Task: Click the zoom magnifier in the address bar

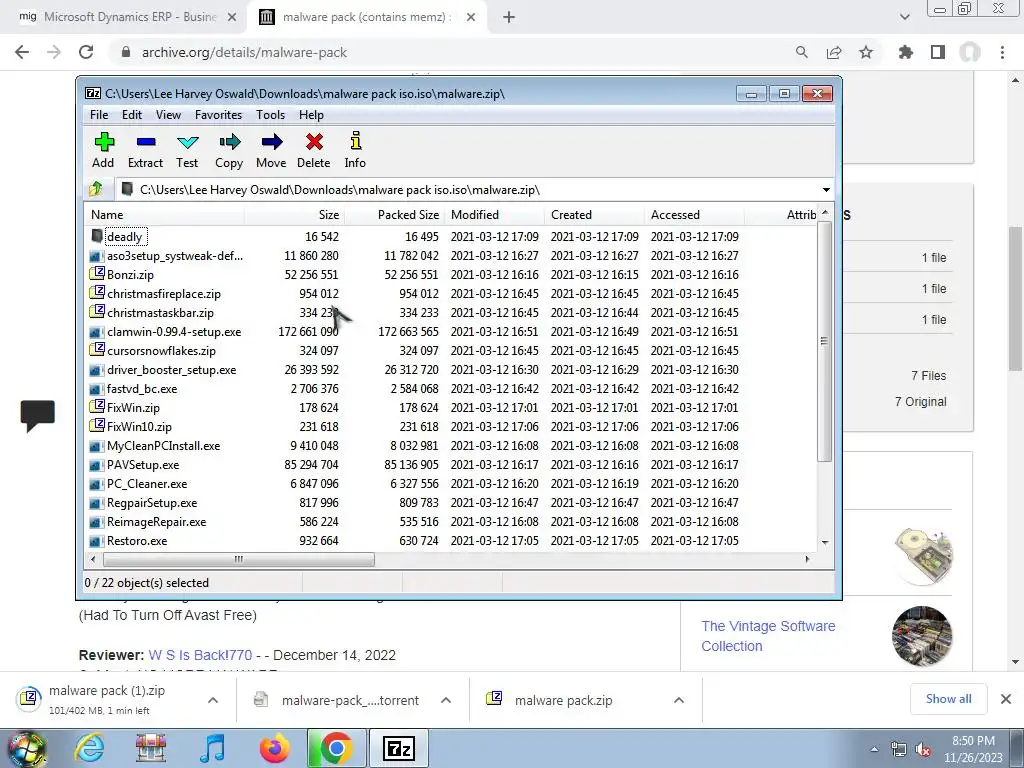Action: pos(802,52)
